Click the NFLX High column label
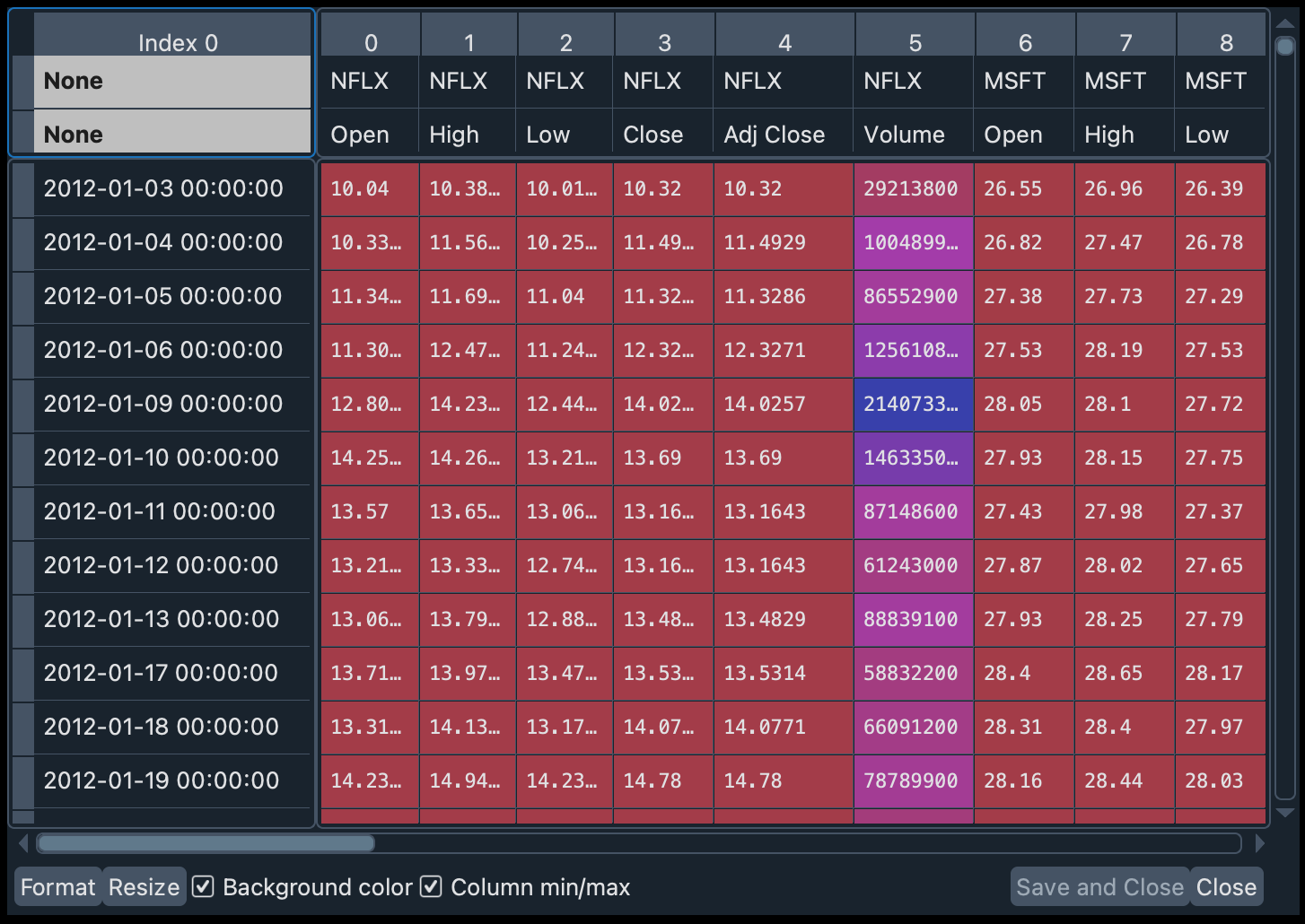 coord(453,134)
